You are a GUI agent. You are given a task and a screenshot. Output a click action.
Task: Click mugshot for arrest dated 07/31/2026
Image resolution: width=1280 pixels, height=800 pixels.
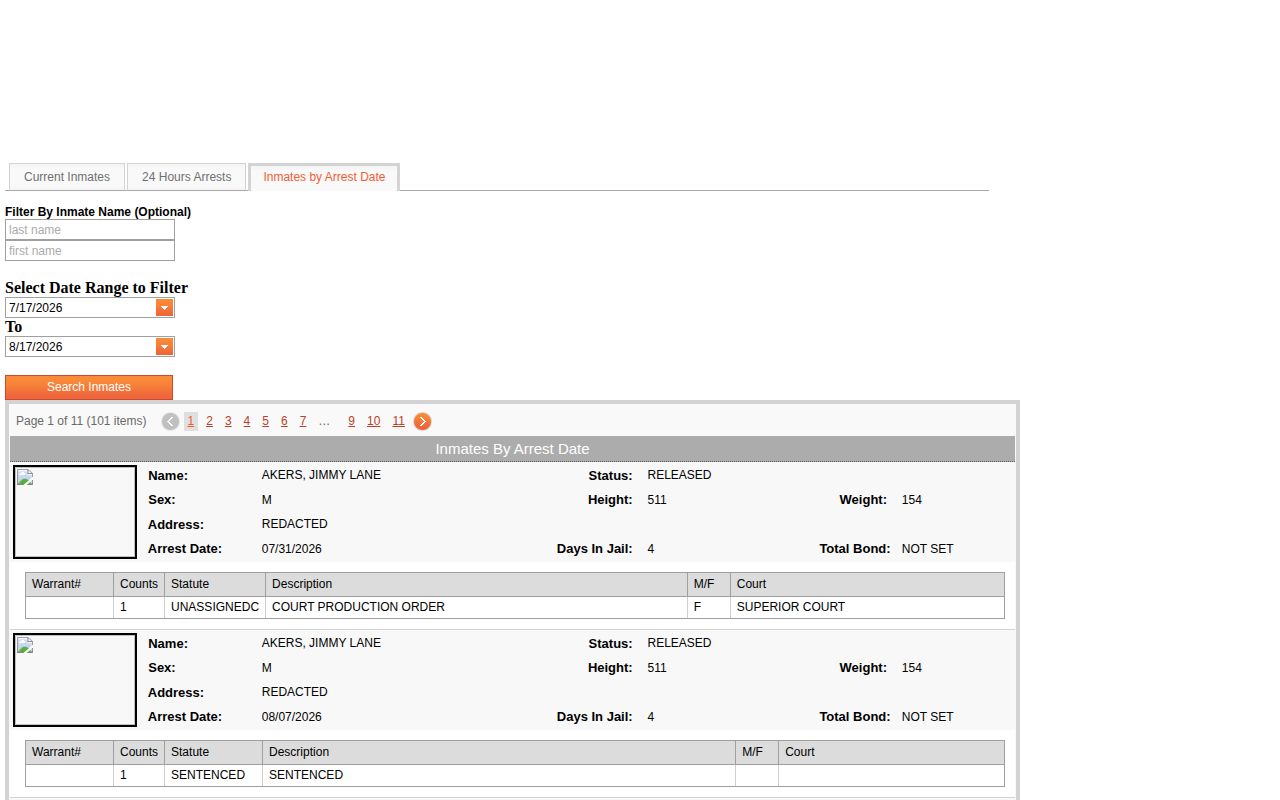[75, 512]
